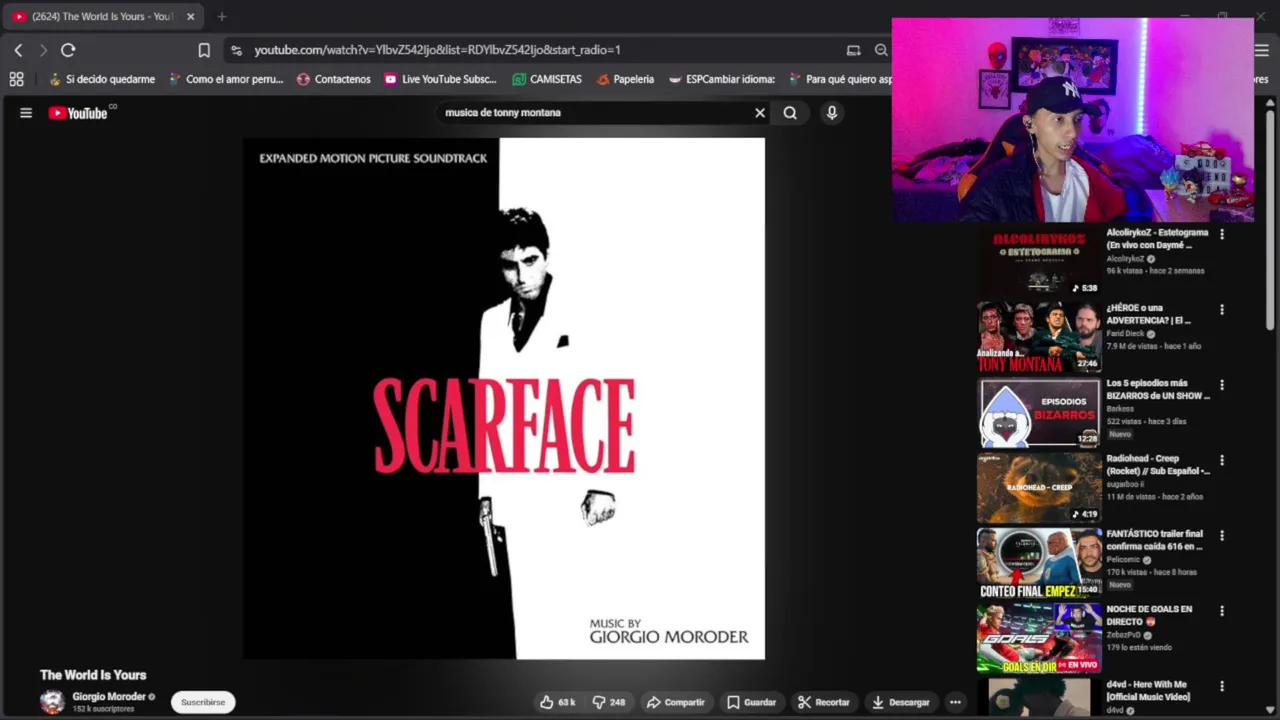Share the video via Compartir
The image size is (1280, 720).
[676, 702]
